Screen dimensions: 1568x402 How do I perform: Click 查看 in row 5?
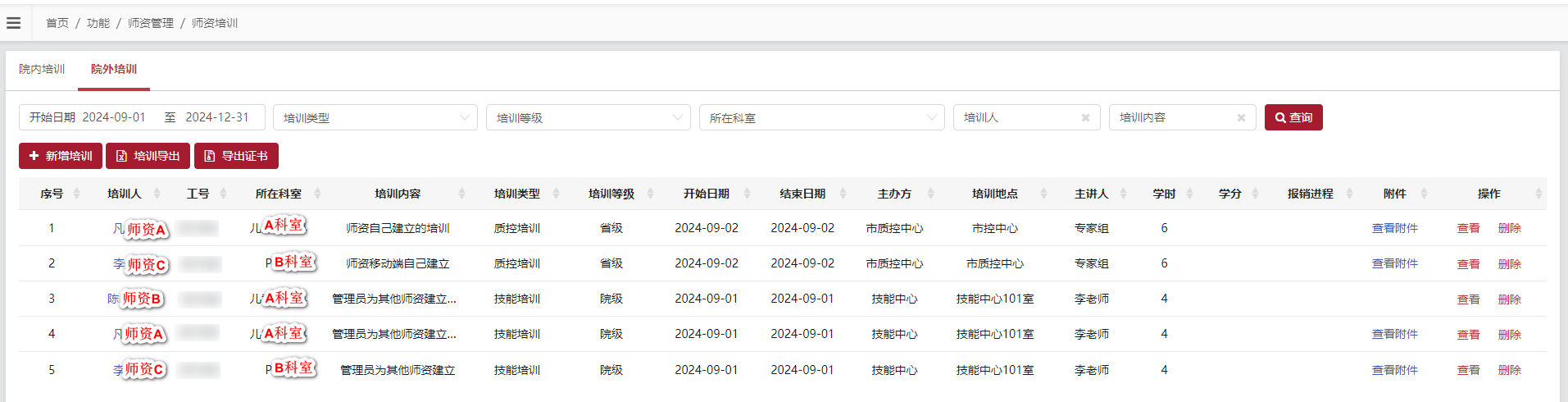coord(1468,370)
